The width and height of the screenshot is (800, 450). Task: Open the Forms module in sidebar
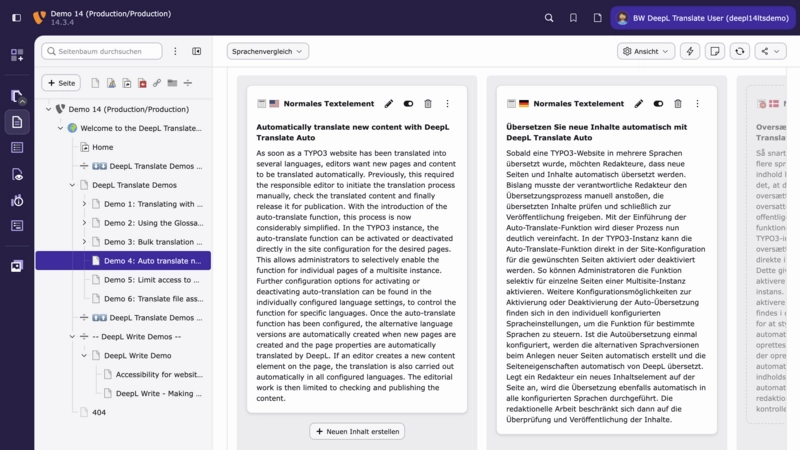tap(17, 226)
